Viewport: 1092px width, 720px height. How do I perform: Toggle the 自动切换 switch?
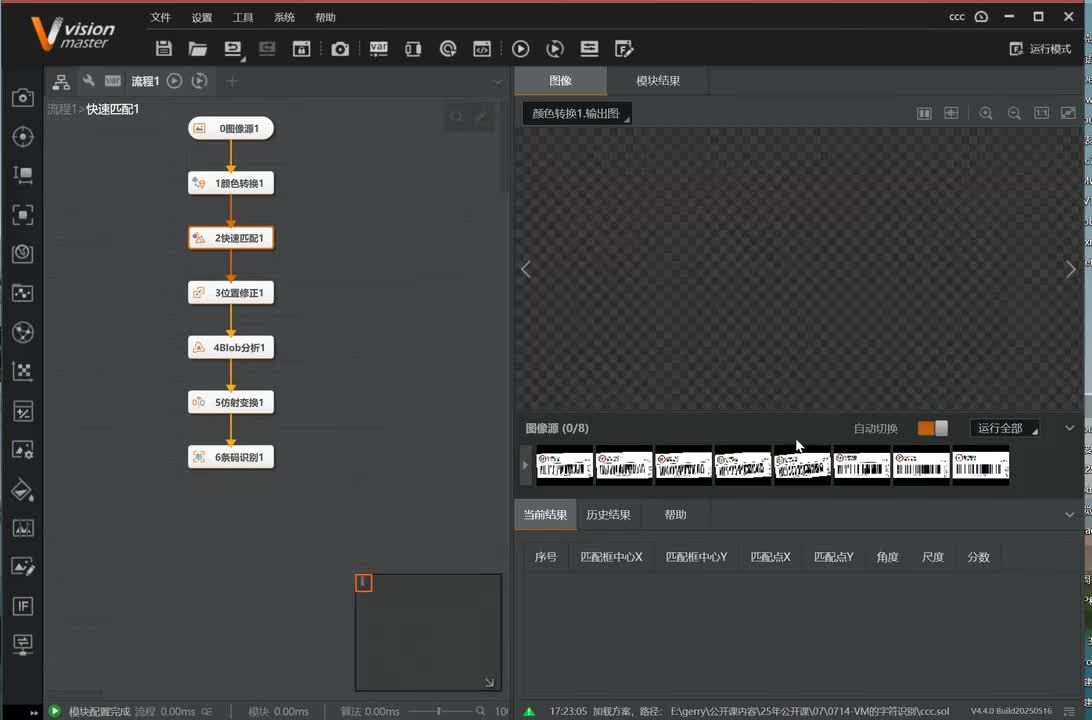point(933,428)
